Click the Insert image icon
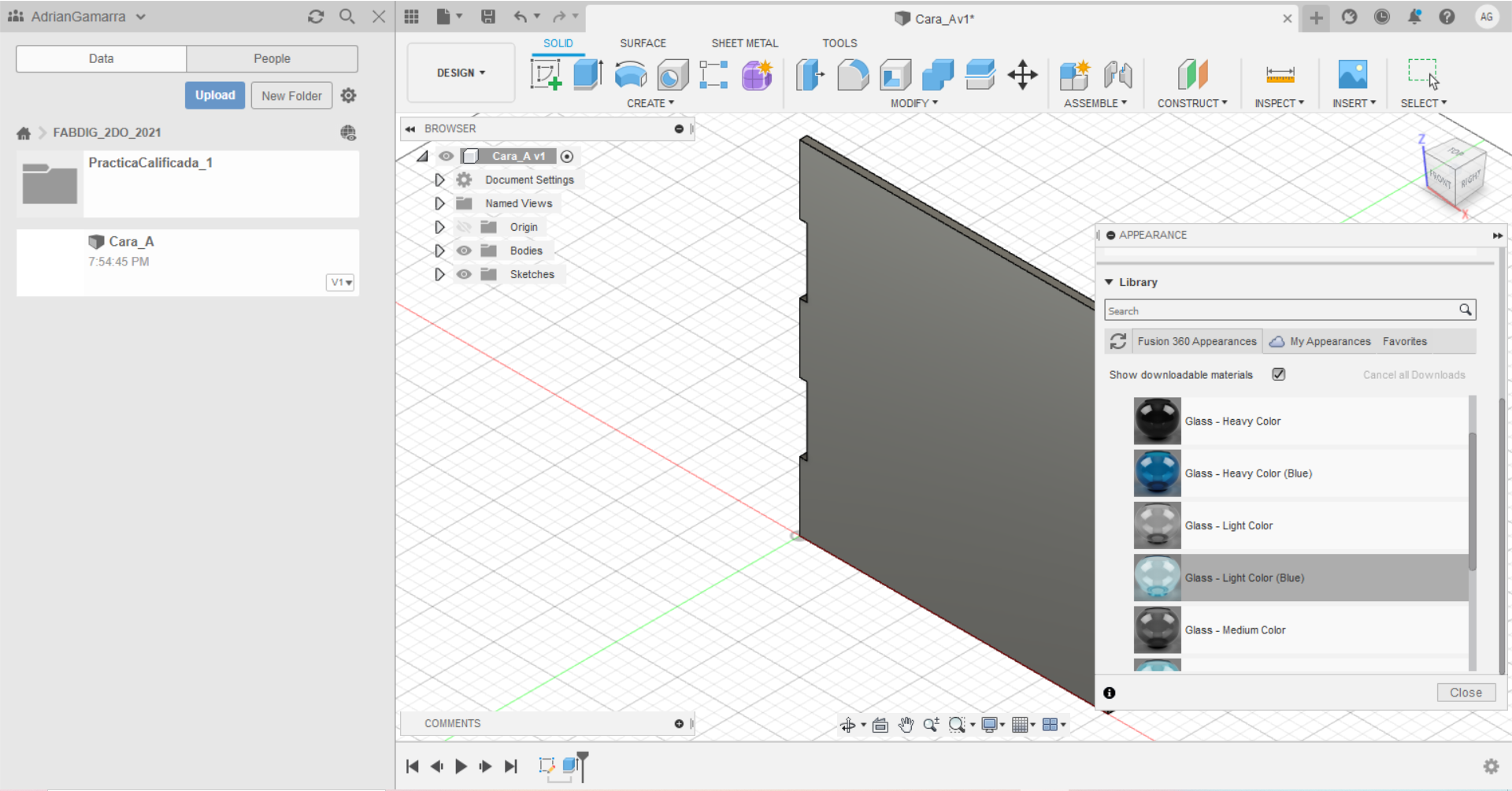This screenshot has height=791, width=1512. (x=1353, y=75)
